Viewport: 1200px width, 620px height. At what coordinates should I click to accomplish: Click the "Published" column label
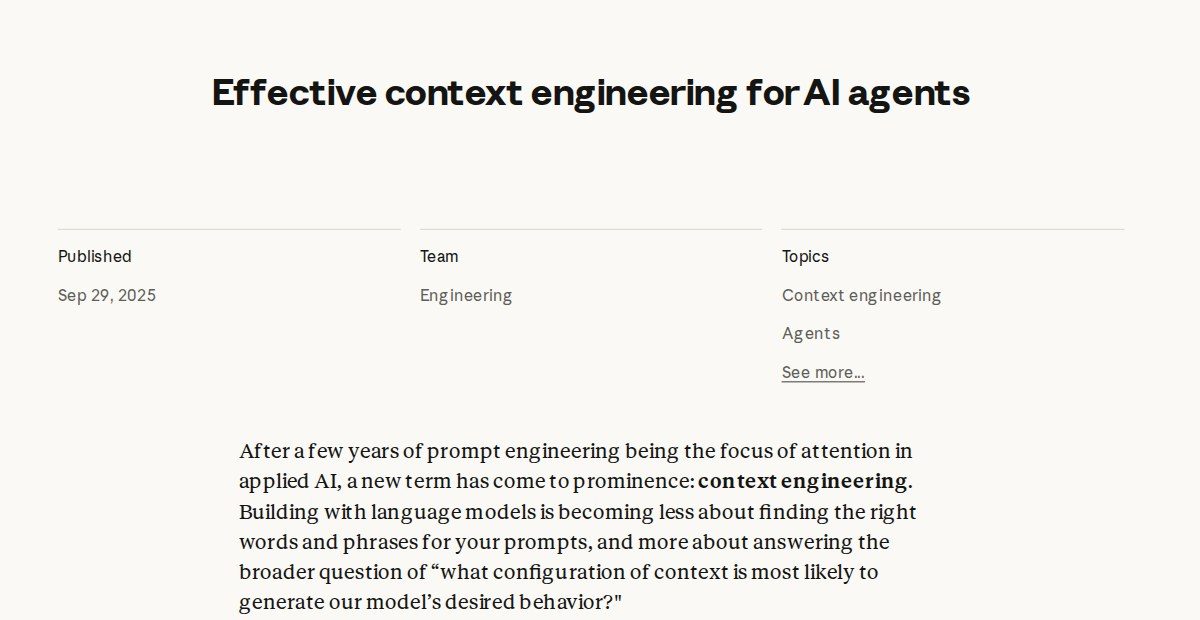(x=95, y=256)
